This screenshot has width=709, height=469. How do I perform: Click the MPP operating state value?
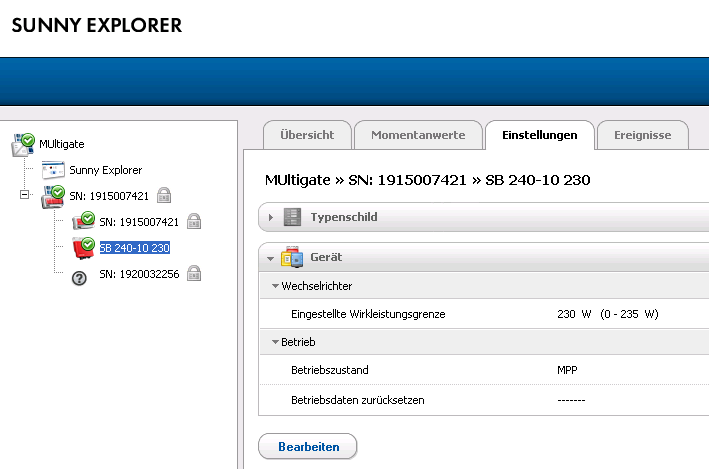click(x=567, y=370)
